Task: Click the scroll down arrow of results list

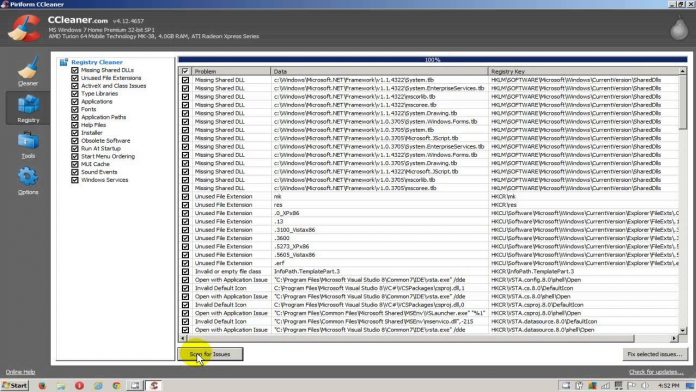Action: [683, 330]
